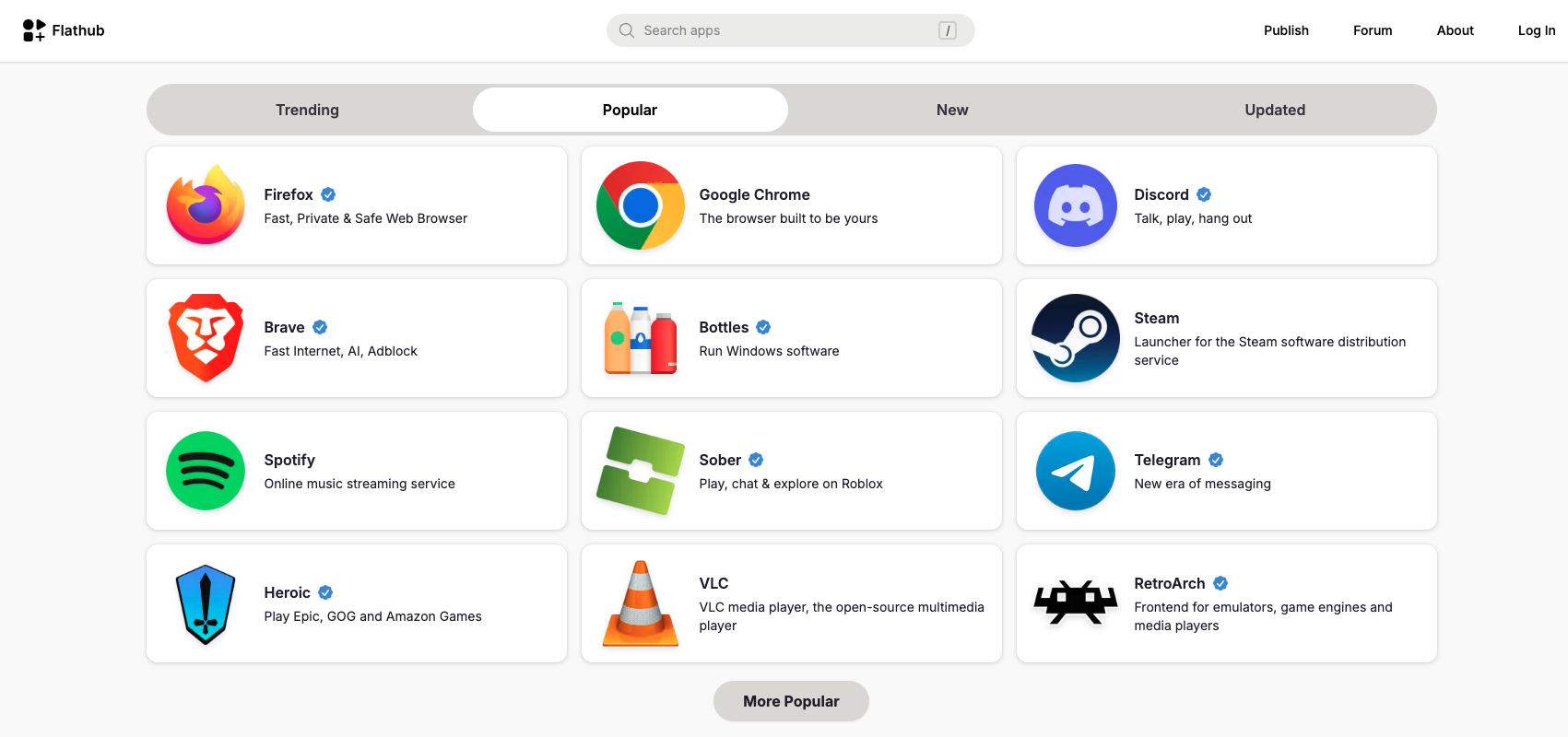The width and height of the screenshot is (1568, 737).
Task: Open the VLC traffic cone icon
Action: pyautogui.click(x=641, y=603)
